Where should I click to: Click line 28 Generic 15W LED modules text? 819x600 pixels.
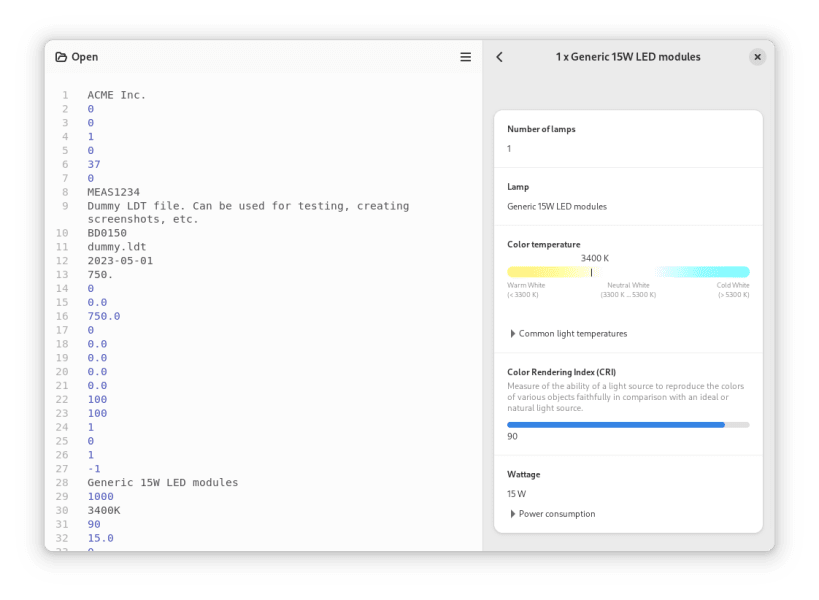(162, 483)
